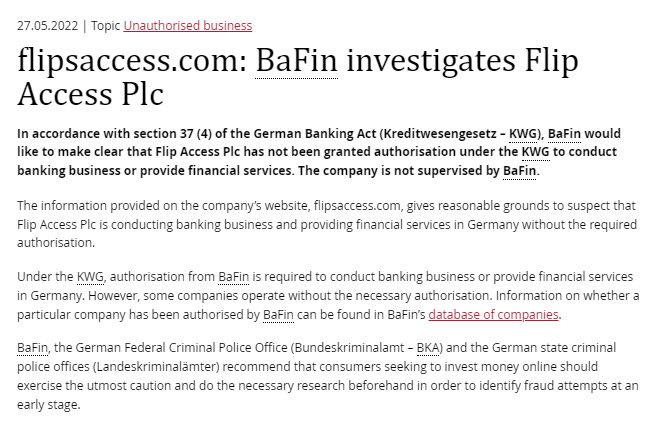The width and height of the screenshot is (649, 435).
Task: Click the BaFin abbreviation in the headline
Action: point(296,63)
